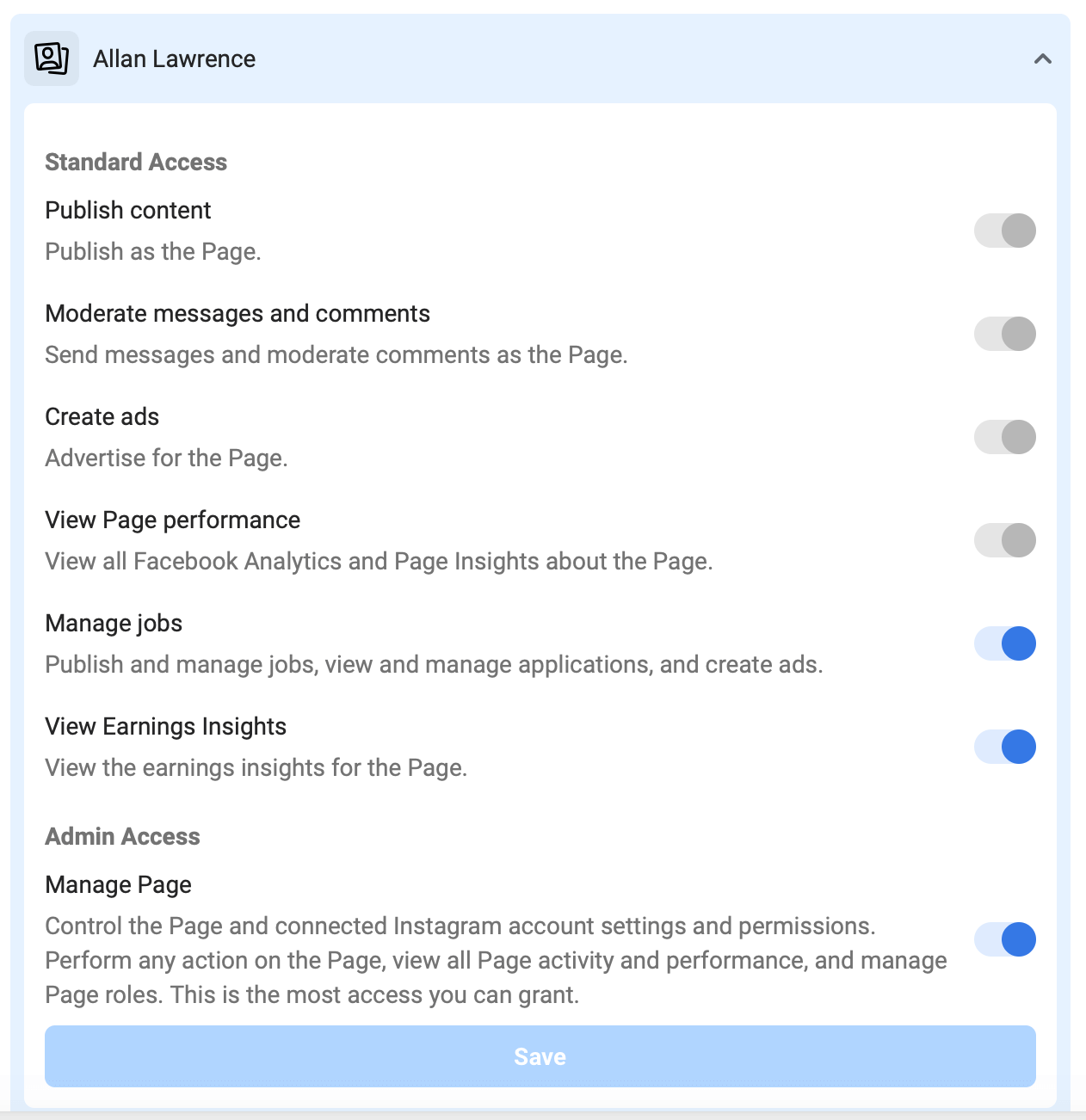
Task: Disable the Manage Page admin toggle
Action: pos(1004,939)
